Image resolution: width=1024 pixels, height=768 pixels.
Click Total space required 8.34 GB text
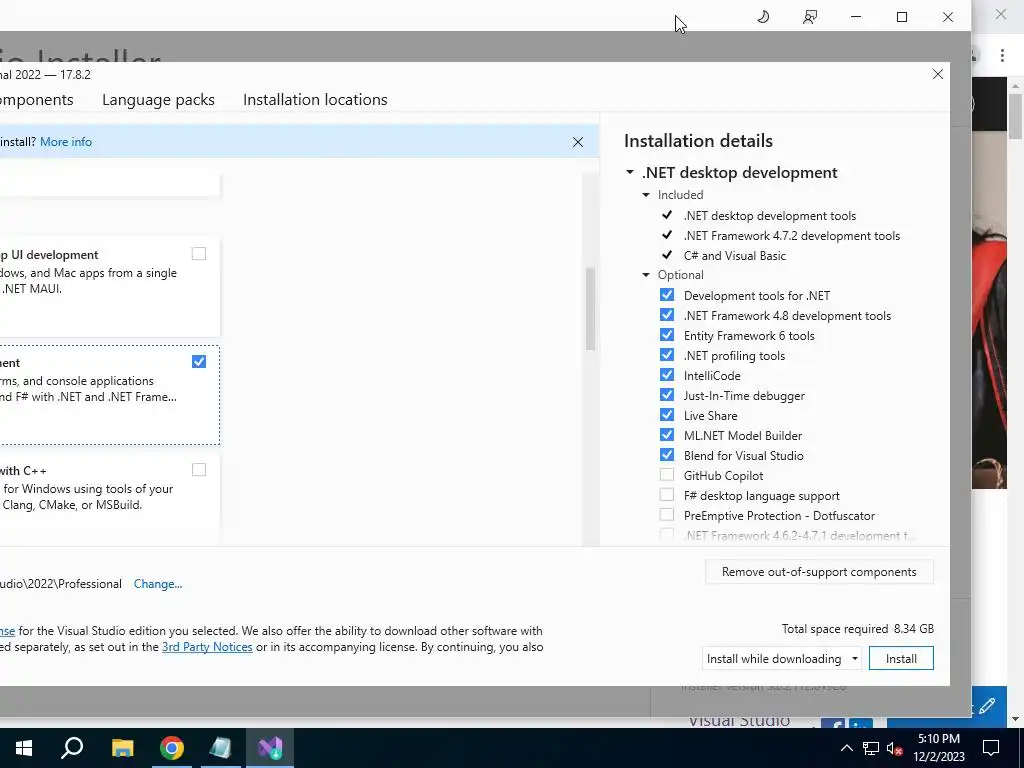857,629
